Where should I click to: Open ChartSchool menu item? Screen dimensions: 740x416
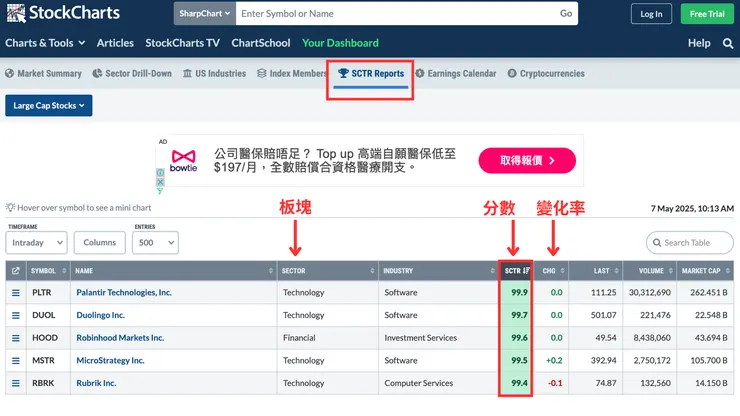point(261,43)
